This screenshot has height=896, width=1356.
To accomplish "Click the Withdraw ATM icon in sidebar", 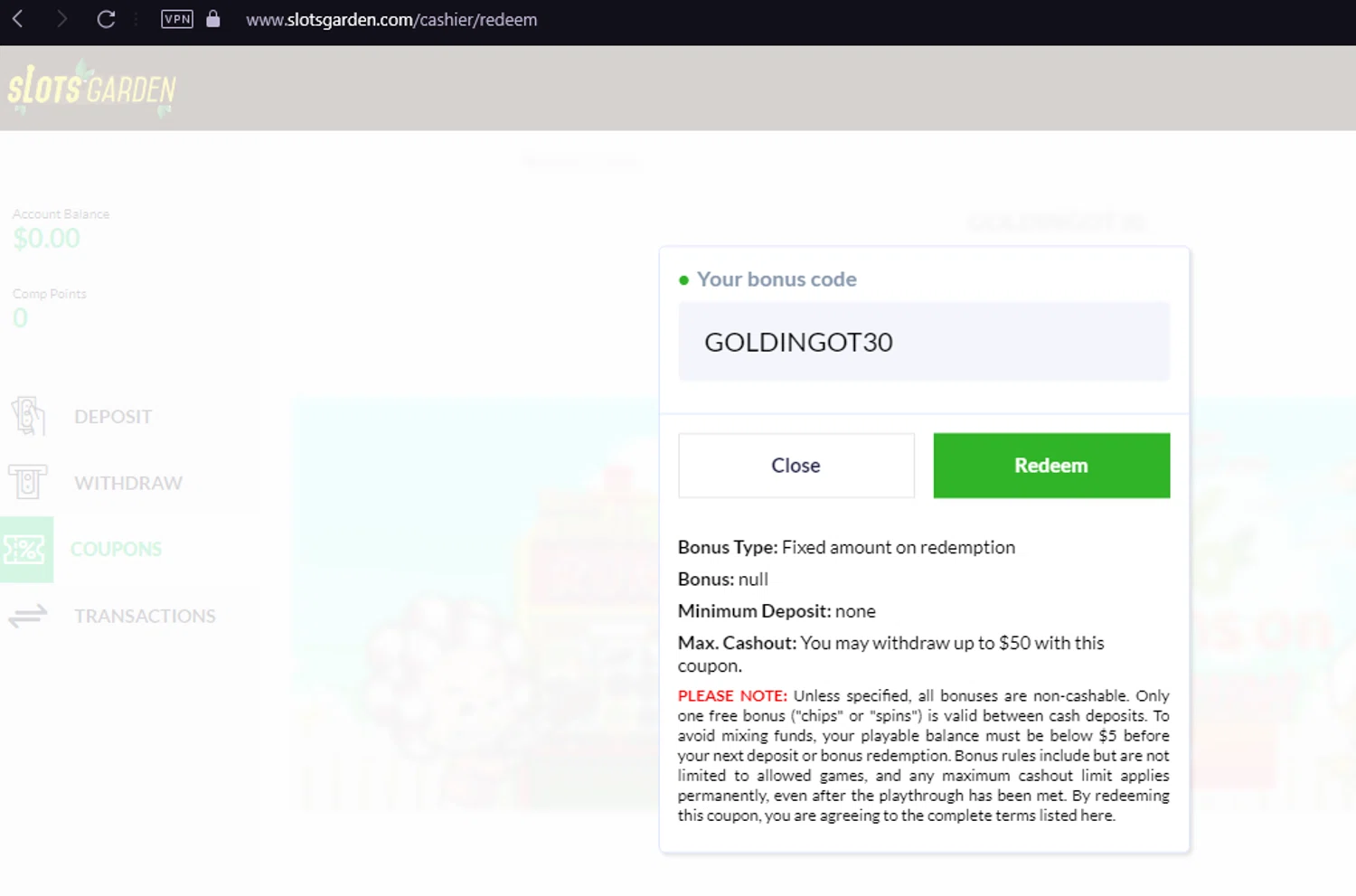I will 28,483.
